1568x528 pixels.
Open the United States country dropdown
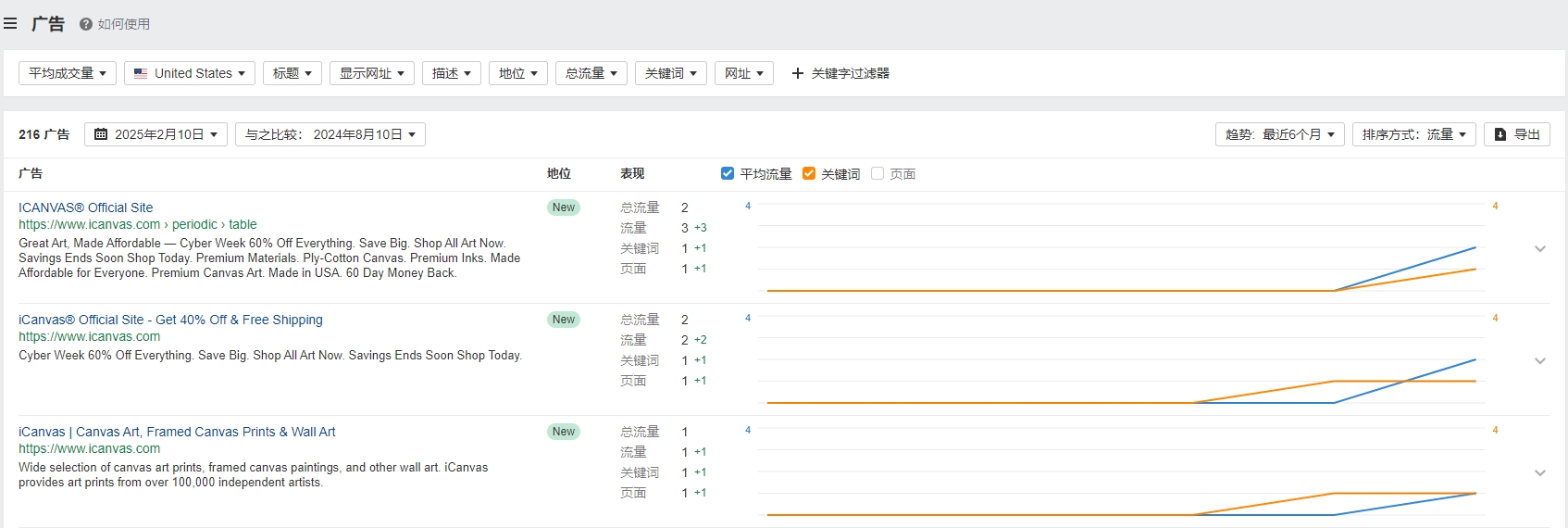coord(190,73)
